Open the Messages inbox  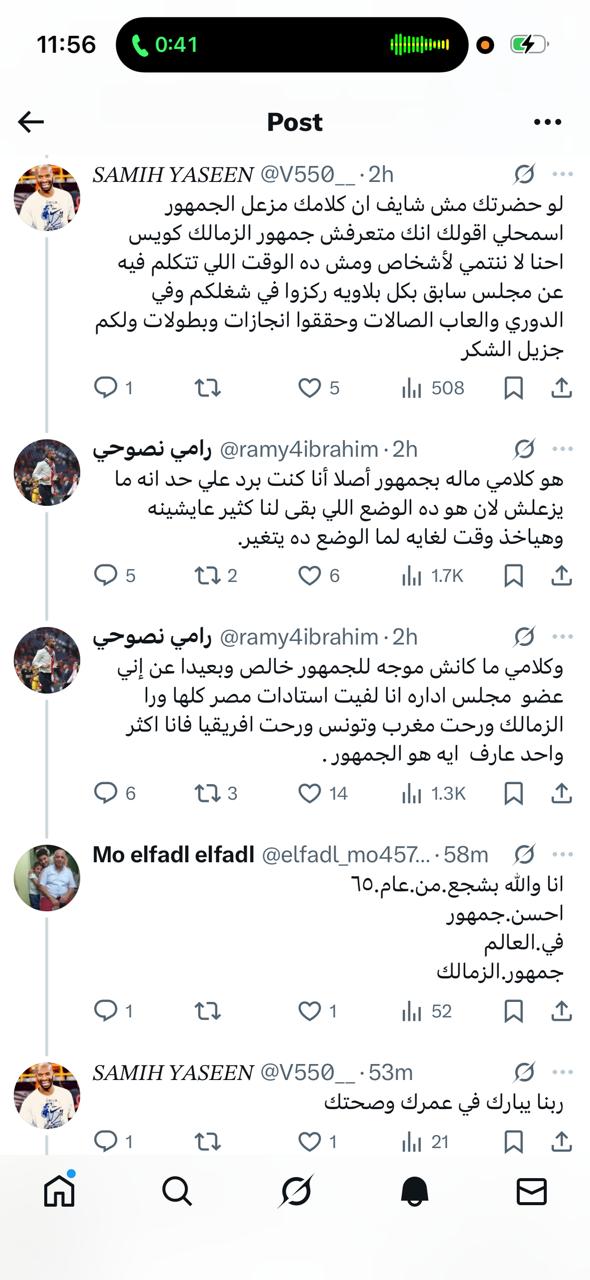(531, 1190)
